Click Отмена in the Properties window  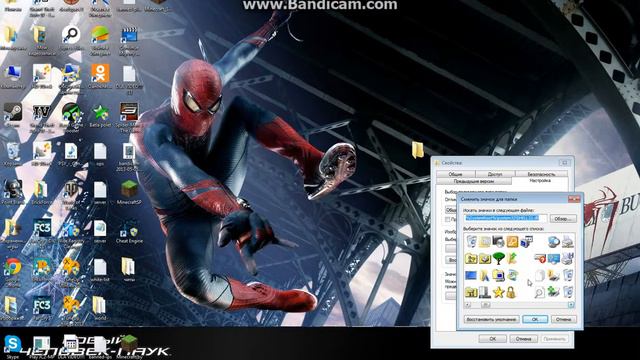(x=523, y=338)
